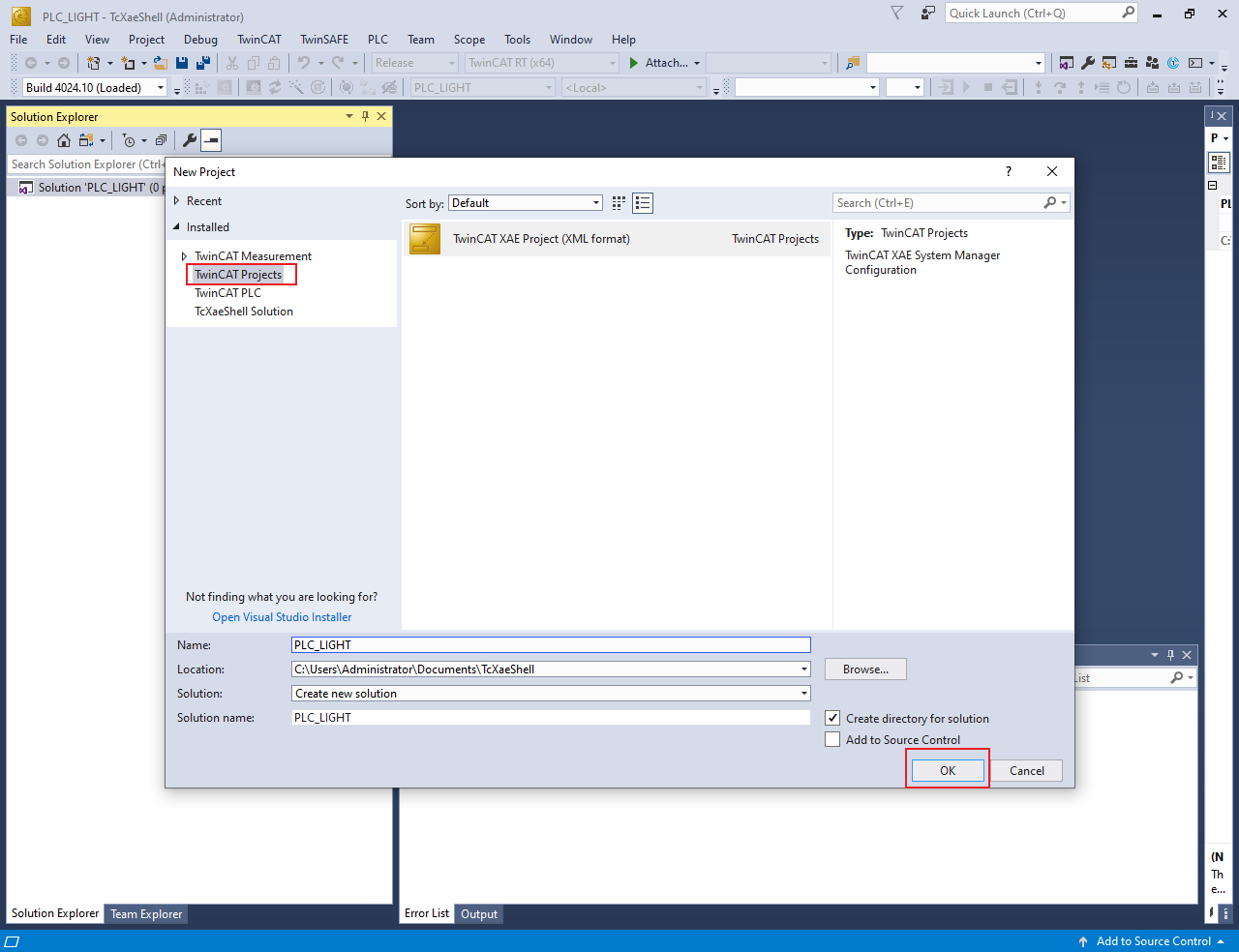Viewport: 1239px width, 952px height.
Task: Switch template view to small icons
Action: tap(619, 203)
